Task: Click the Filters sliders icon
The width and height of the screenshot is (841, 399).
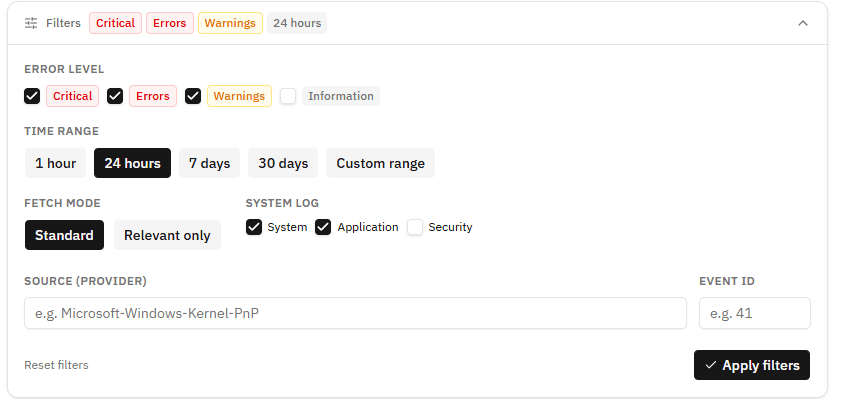Action: pos(31,23)
